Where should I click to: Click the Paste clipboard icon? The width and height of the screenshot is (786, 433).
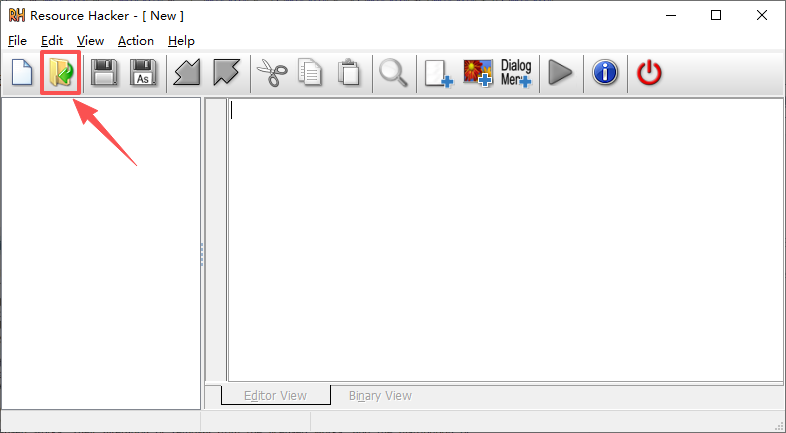click(349, 72)
